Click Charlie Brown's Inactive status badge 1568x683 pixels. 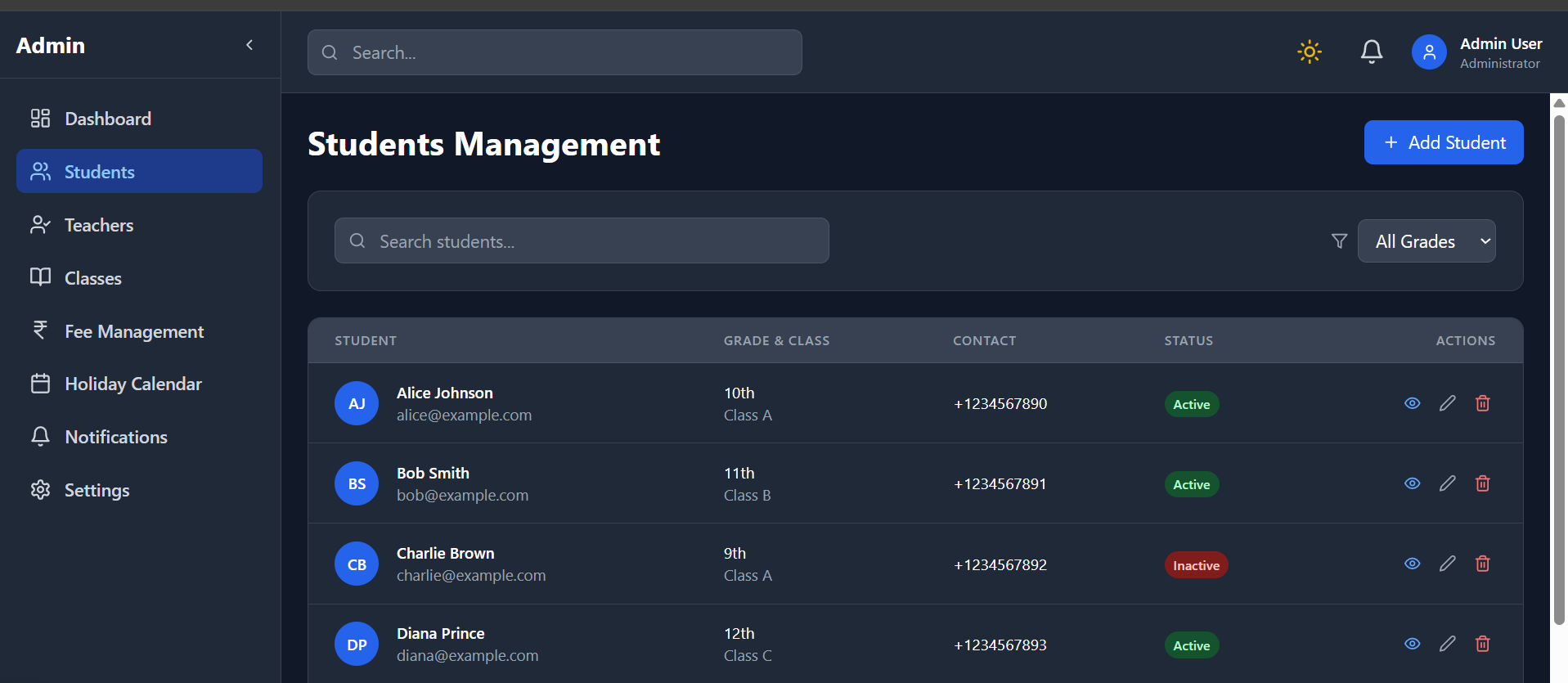point(1196,565)
